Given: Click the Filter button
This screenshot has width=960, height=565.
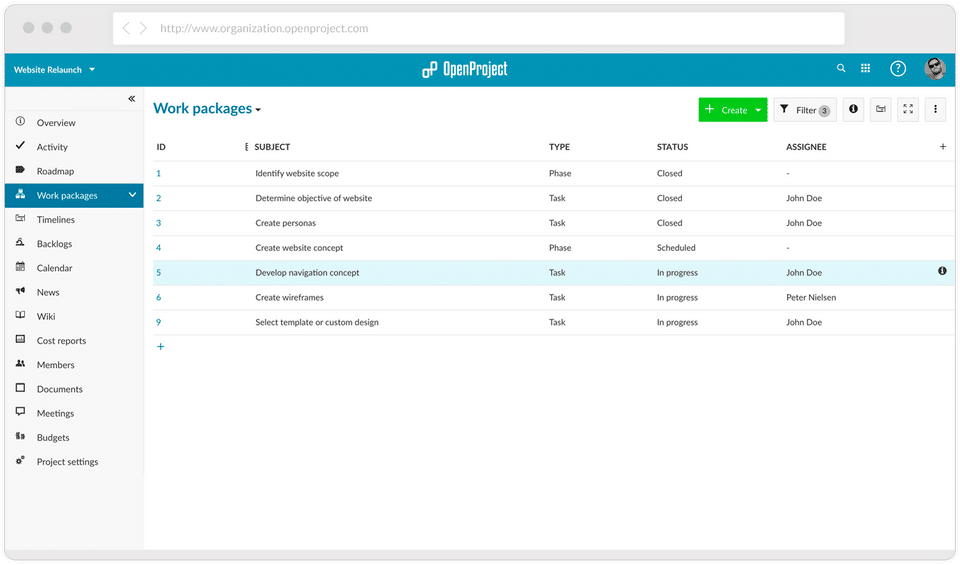Looking at the screenshot, I should click(x=805, y=110).
